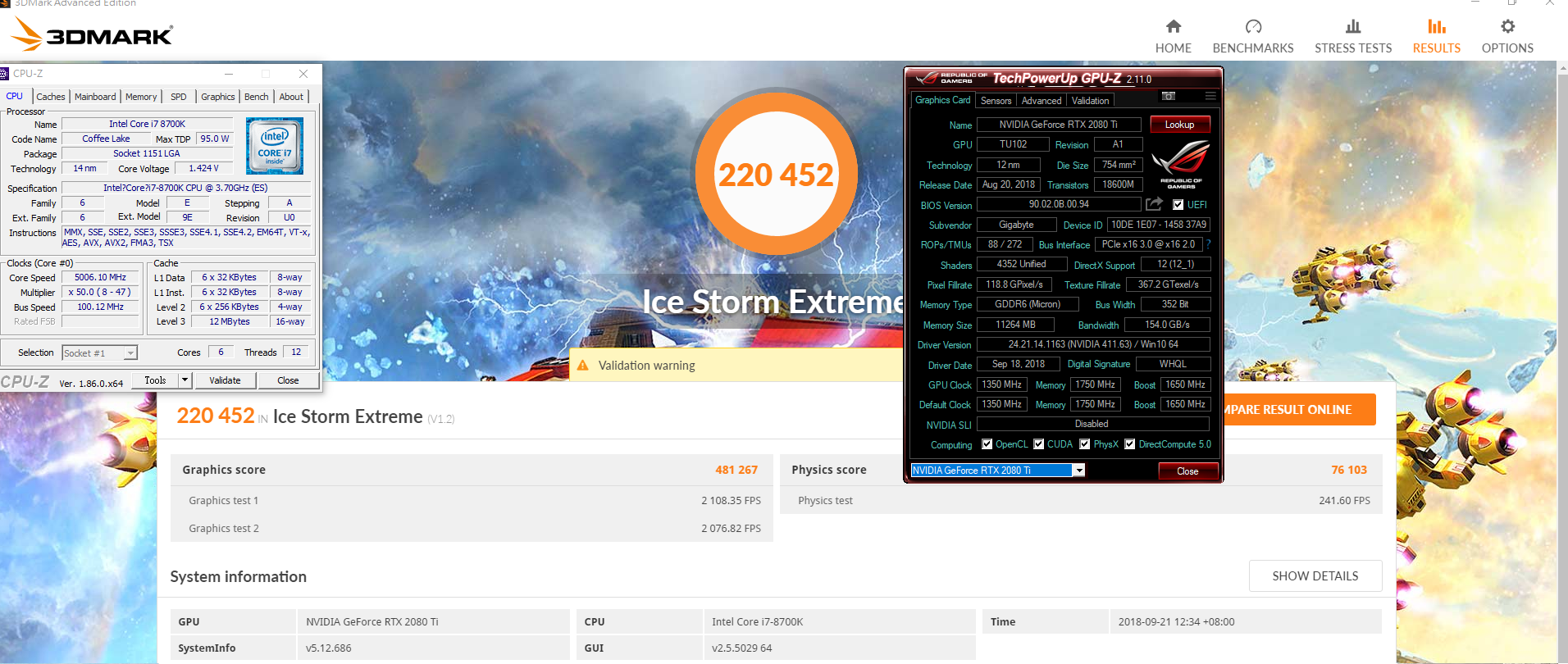This screenshot has width=1568, height=664.
Task: Click CPU-Z Multiplier value x 50.0
Action: 100,293
